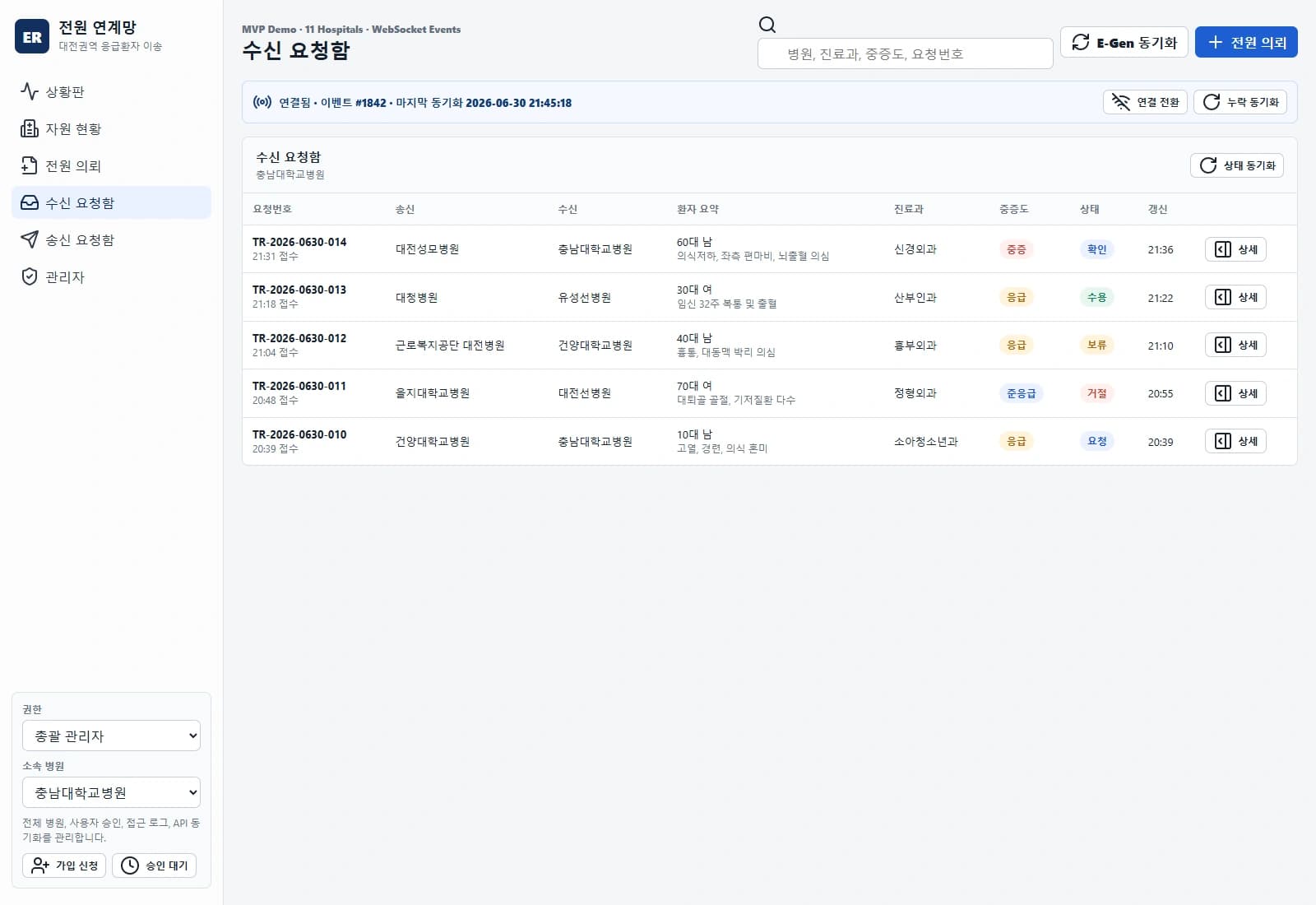The width and height of the screenshot is (1316, 905).
Task: Click 신경외과 department cell
Action: tap(915, 249)
